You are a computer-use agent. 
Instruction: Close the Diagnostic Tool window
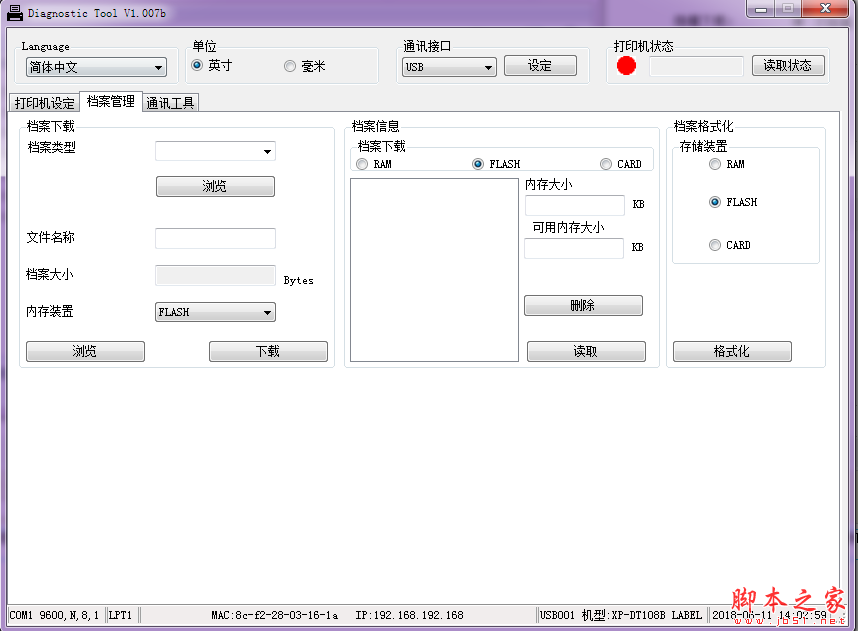(x=826, y=8)
